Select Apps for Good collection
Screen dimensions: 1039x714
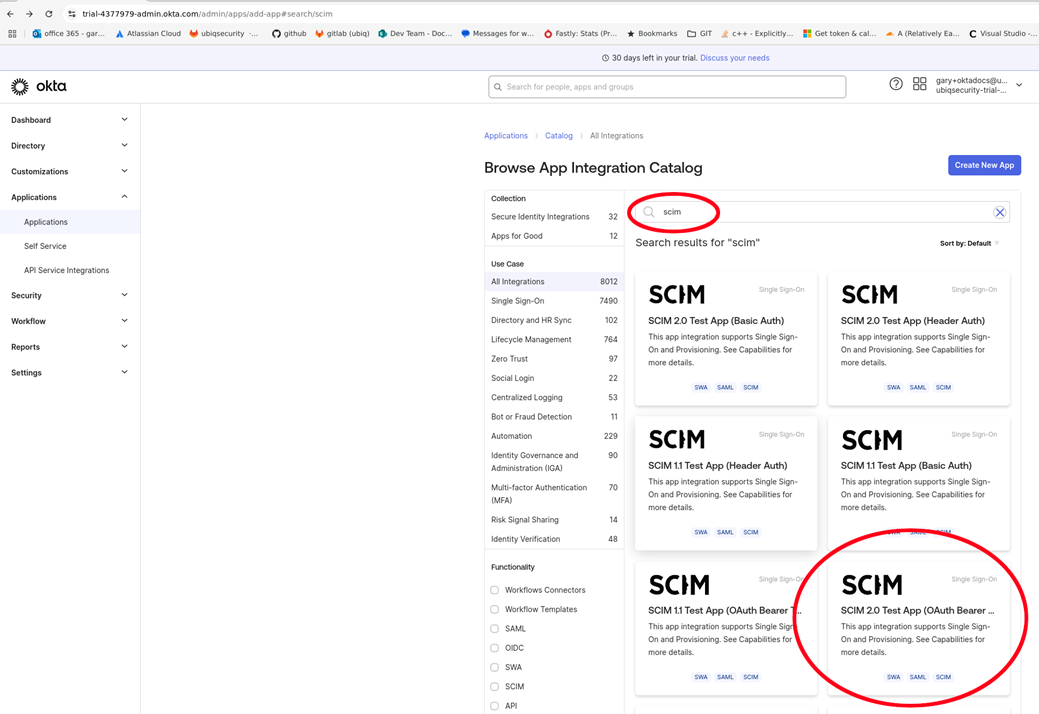[554, 236]
